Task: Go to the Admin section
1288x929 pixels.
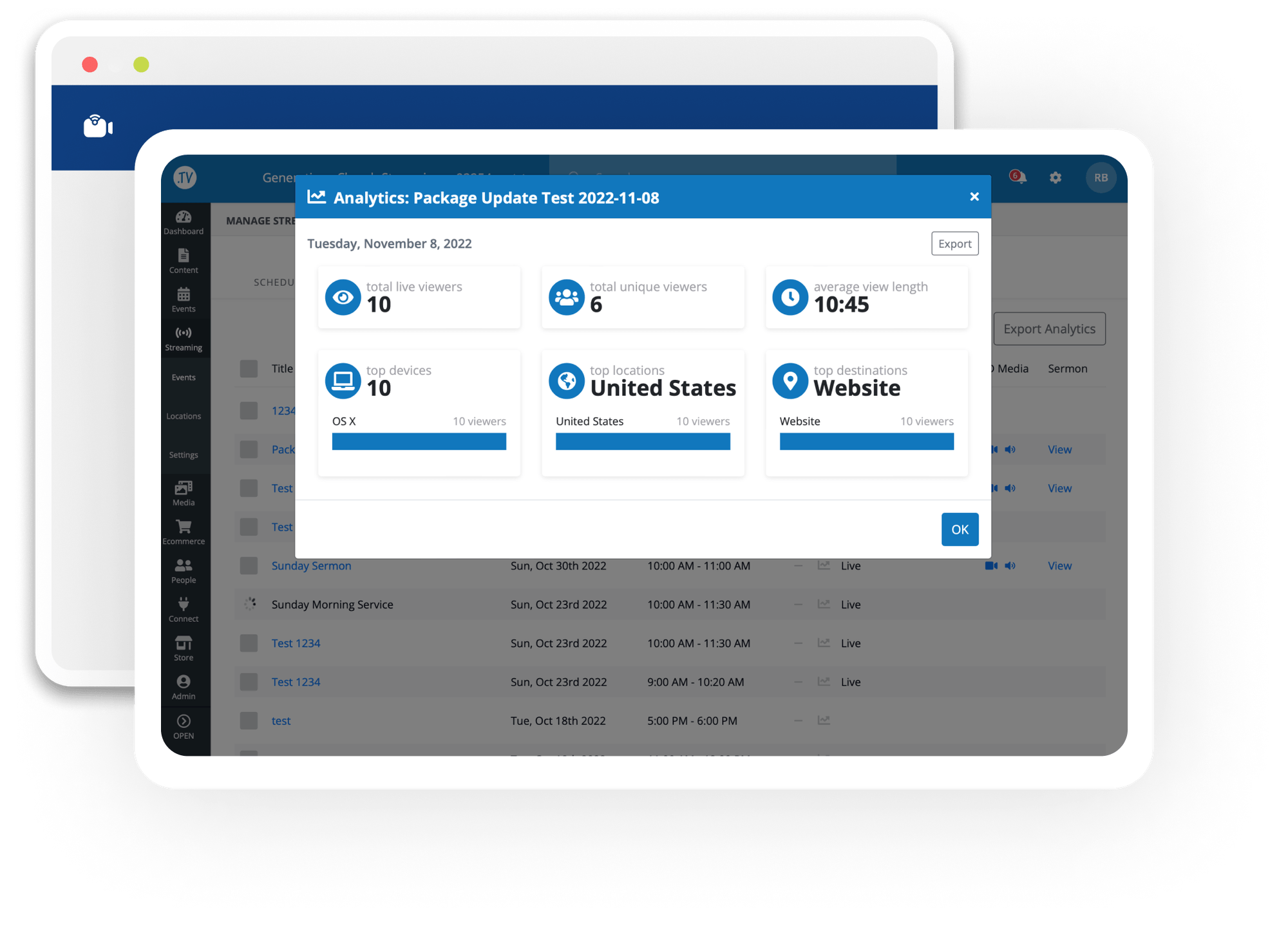Action: 184,686
